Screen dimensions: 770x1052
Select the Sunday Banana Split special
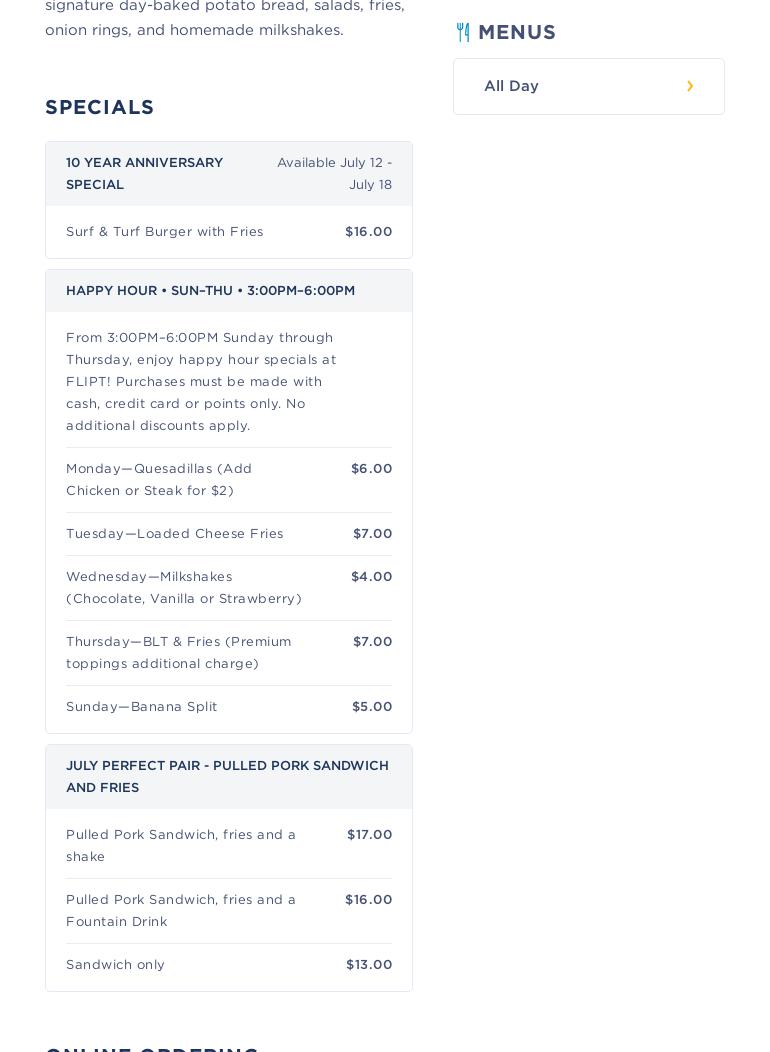click(142, 707)
